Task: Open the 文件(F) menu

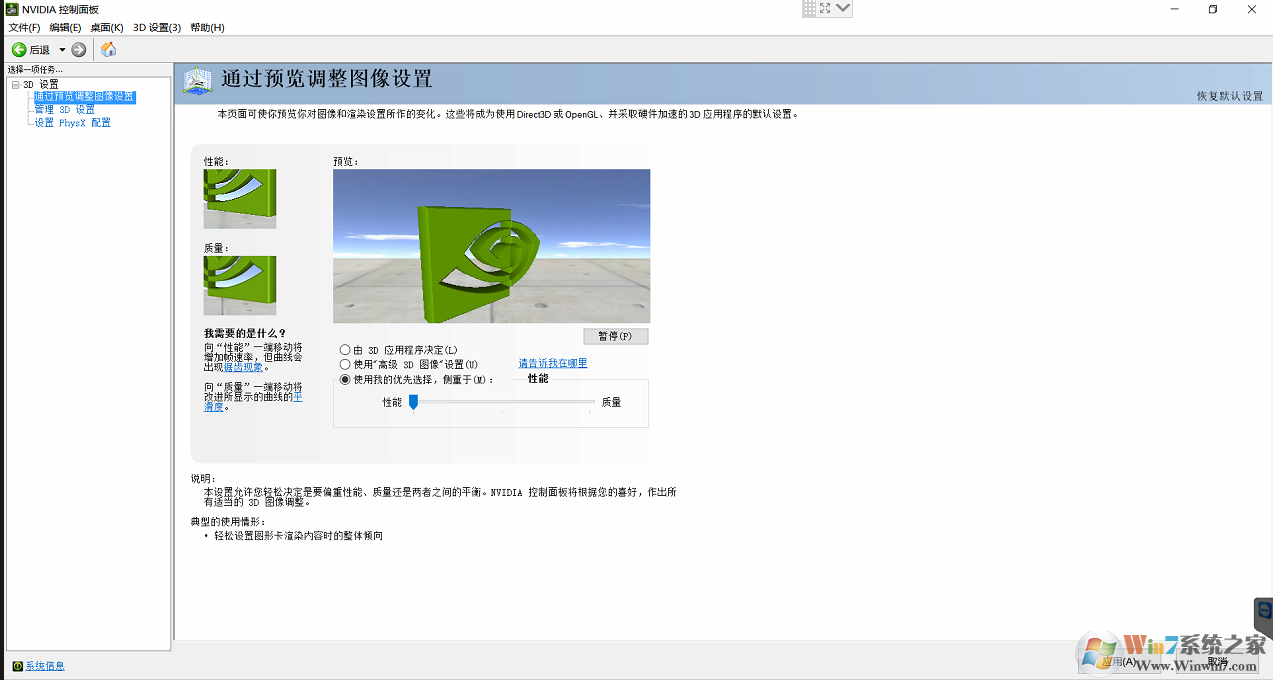Action: 22,28
